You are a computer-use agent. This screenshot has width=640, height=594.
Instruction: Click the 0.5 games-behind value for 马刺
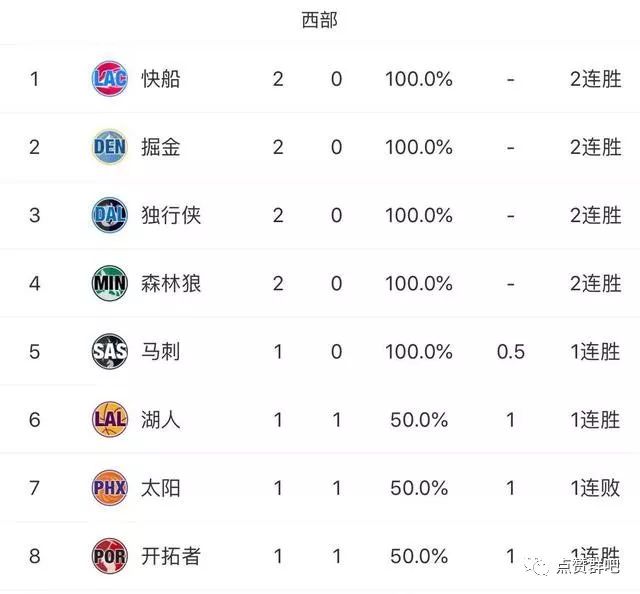click(511, 352)
